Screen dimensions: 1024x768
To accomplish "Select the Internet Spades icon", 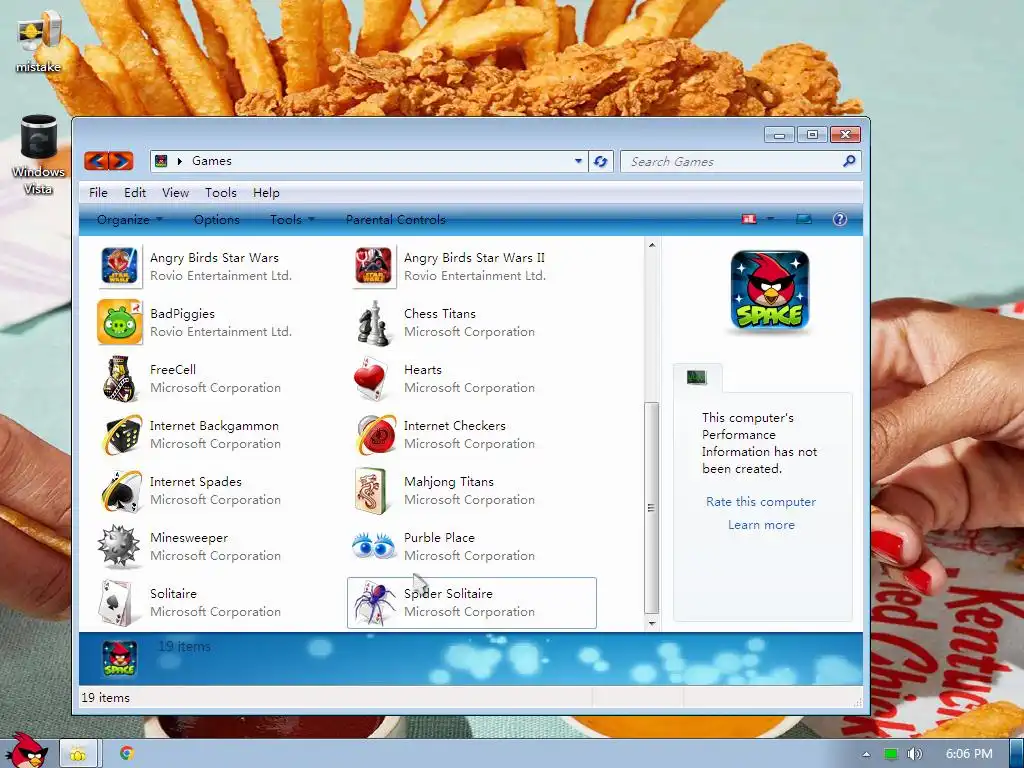I will click(x=121, y=490).
